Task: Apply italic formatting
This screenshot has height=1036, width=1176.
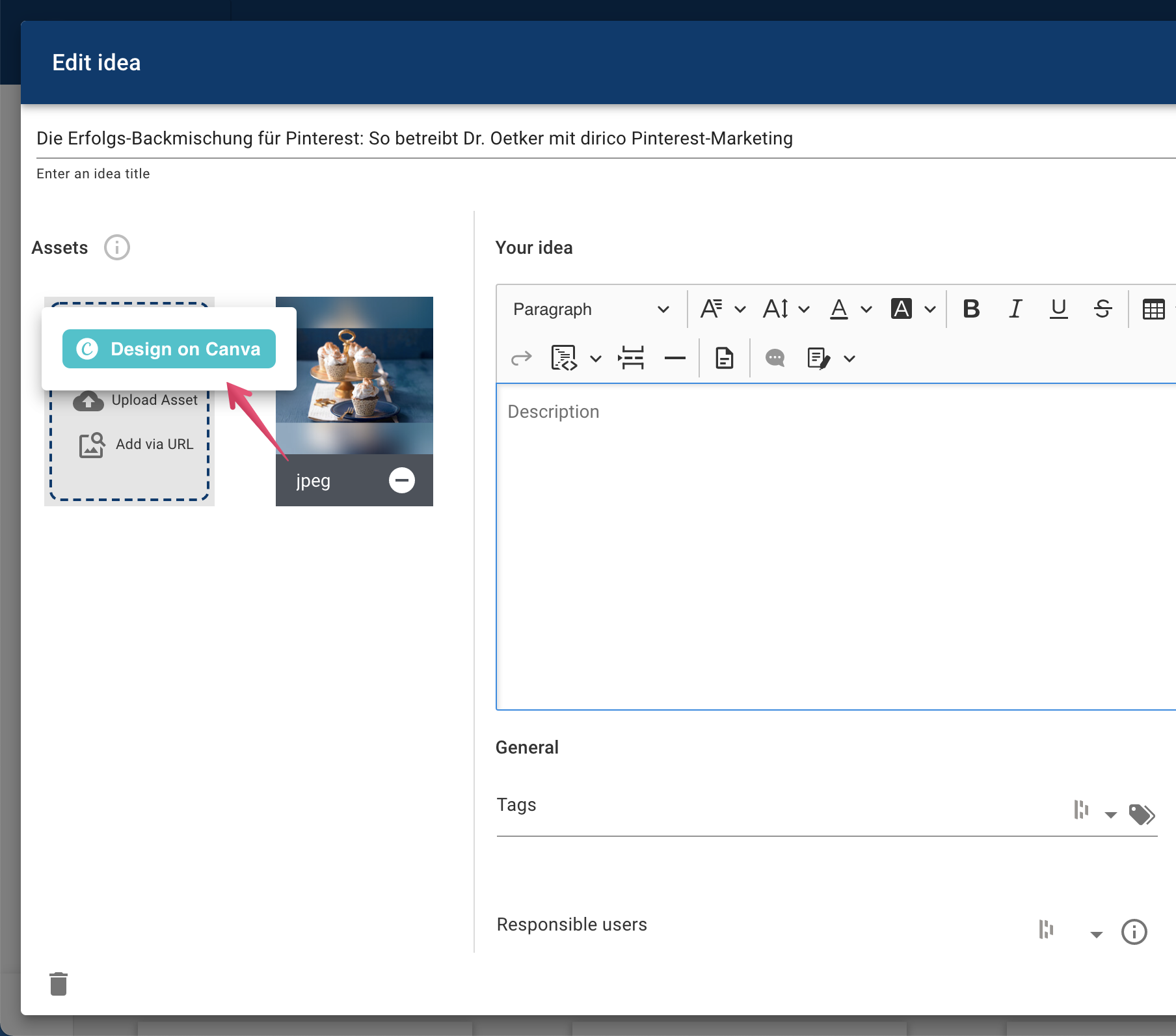Action: click(1015, 309)
